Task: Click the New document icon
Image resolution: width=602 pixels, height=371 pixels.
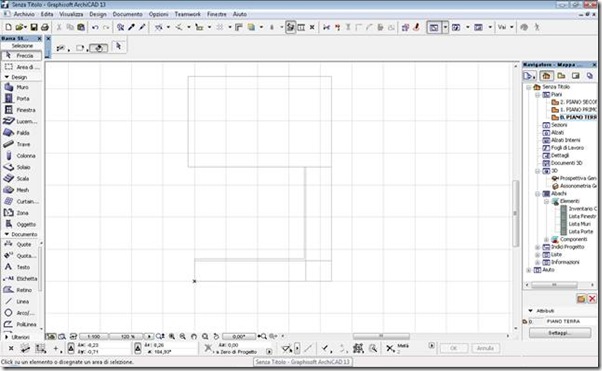Action: click(x=8, y=27)
